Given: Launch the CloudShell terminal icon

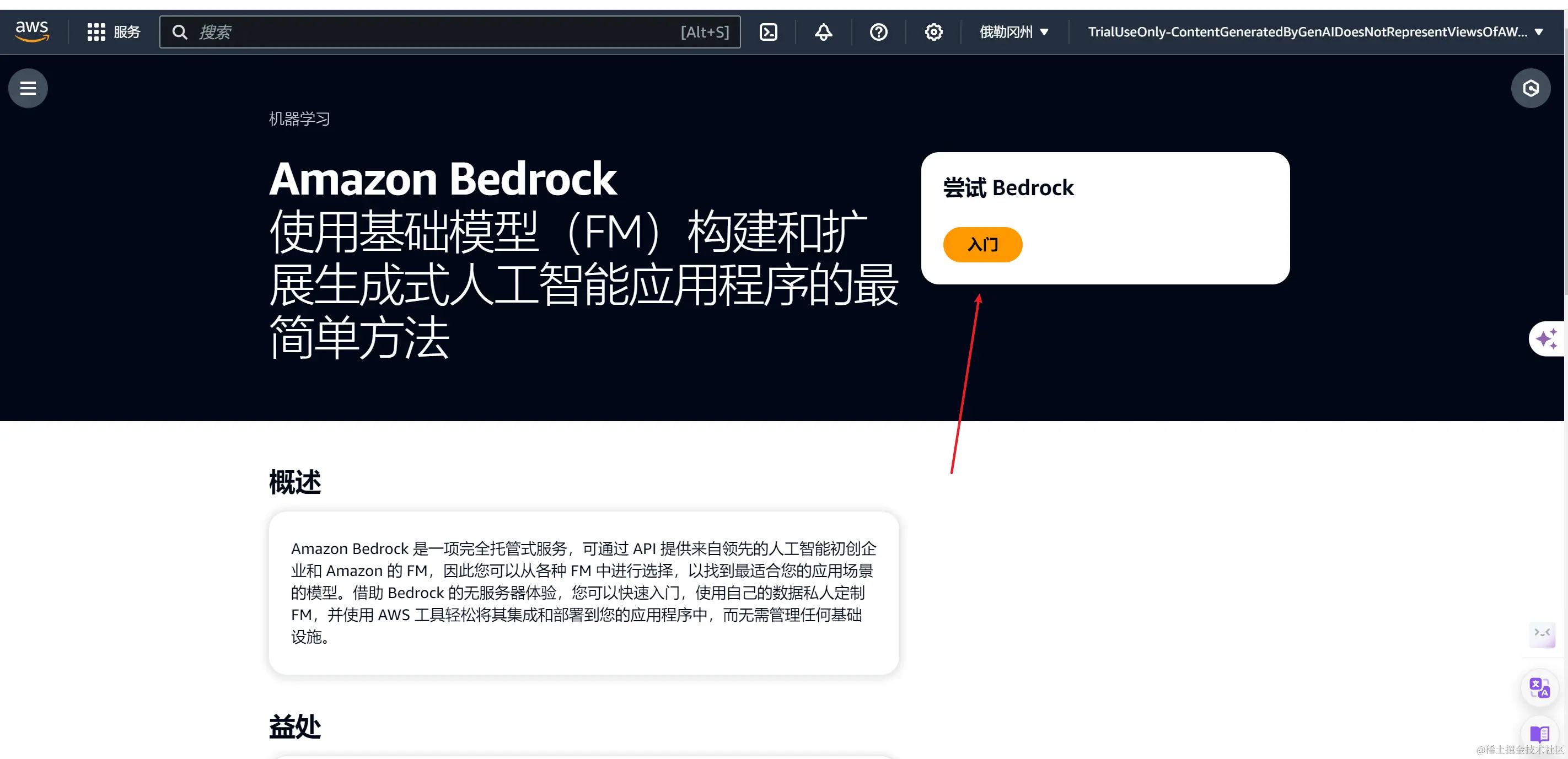Looking at the screenshot, I should tap(768, 31).
